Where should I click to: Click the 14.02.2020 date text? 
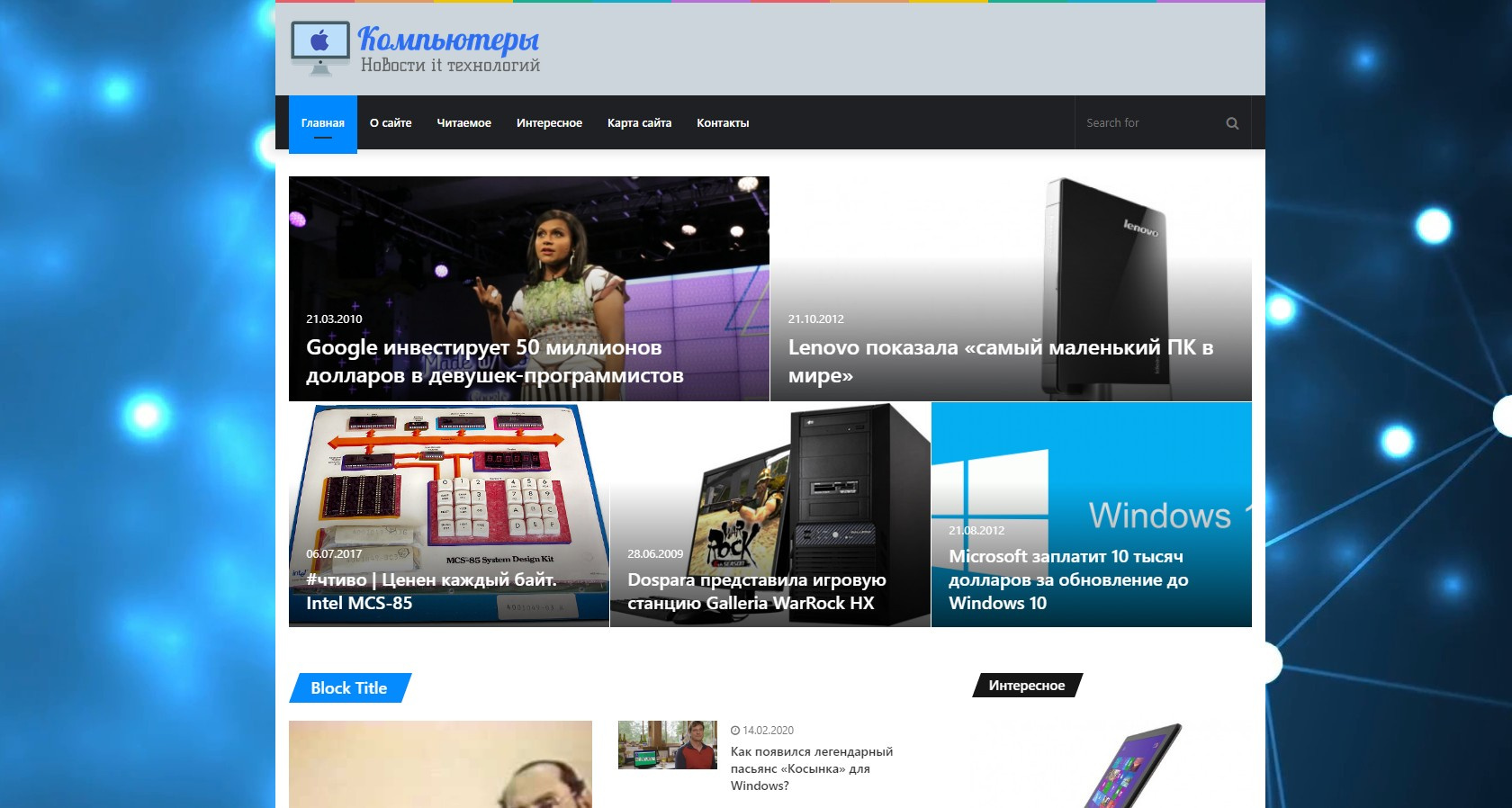(769, 731)
